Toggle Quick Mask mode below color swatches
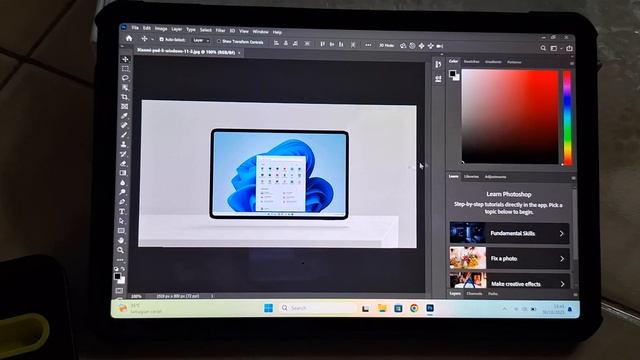 (119, 291)
